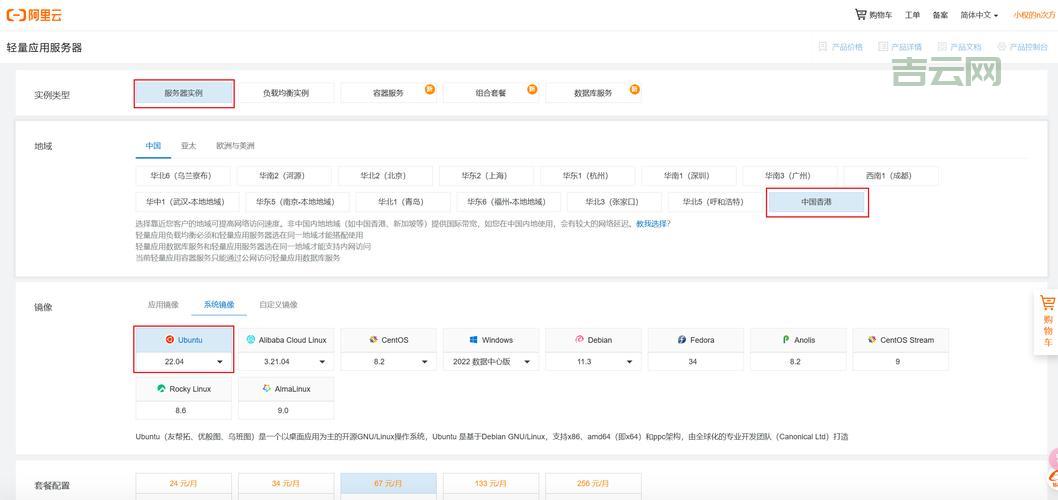Open 工单 in the header

click(912, 15)
